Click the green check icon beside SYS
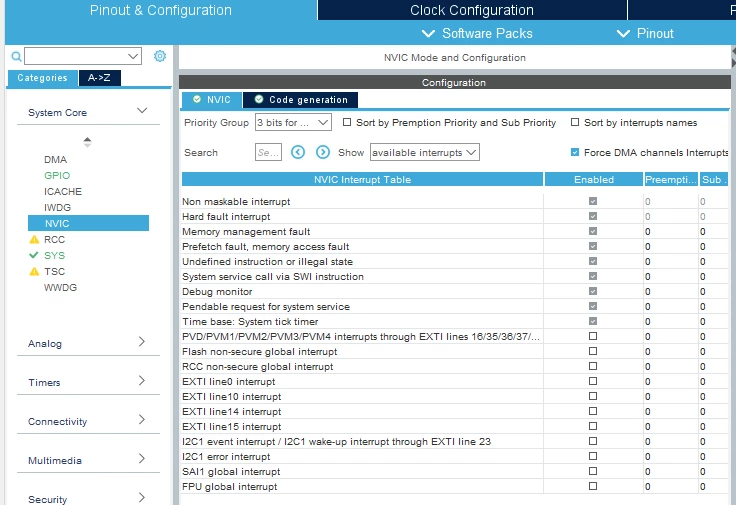The height and width of the screenshot is (505, 736). click(x=34, y=255)
